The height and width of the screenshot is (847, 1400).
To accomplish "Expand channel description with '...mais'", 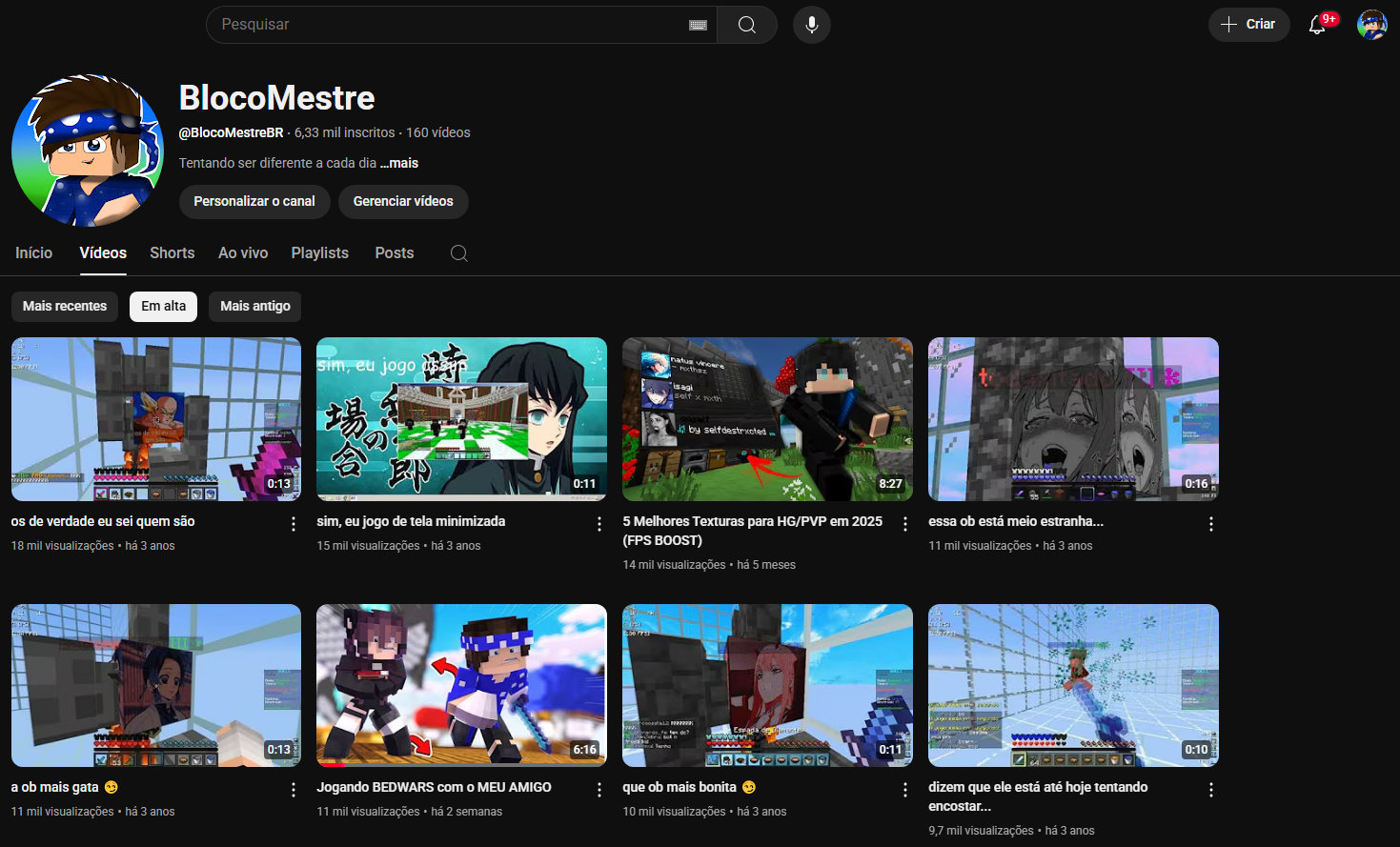I will click(400, 163).
